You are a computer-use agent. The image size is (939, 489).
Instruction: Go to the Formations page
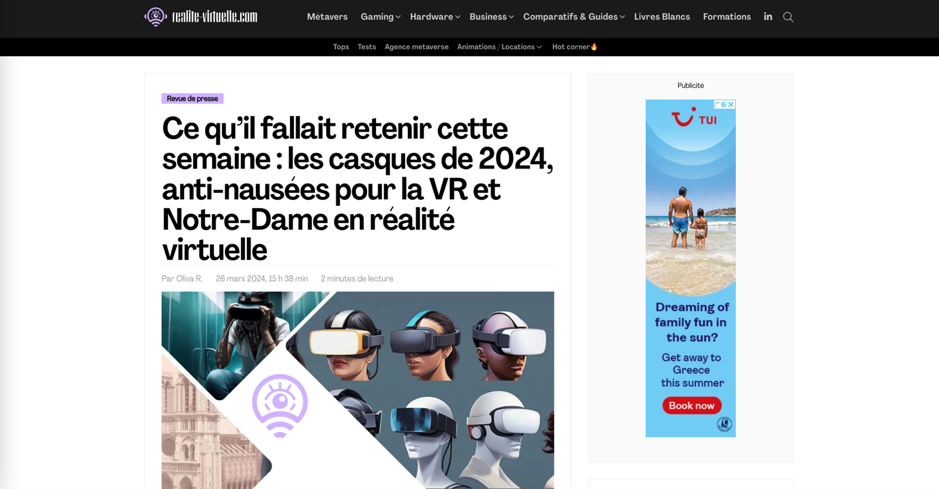(726, 17)
